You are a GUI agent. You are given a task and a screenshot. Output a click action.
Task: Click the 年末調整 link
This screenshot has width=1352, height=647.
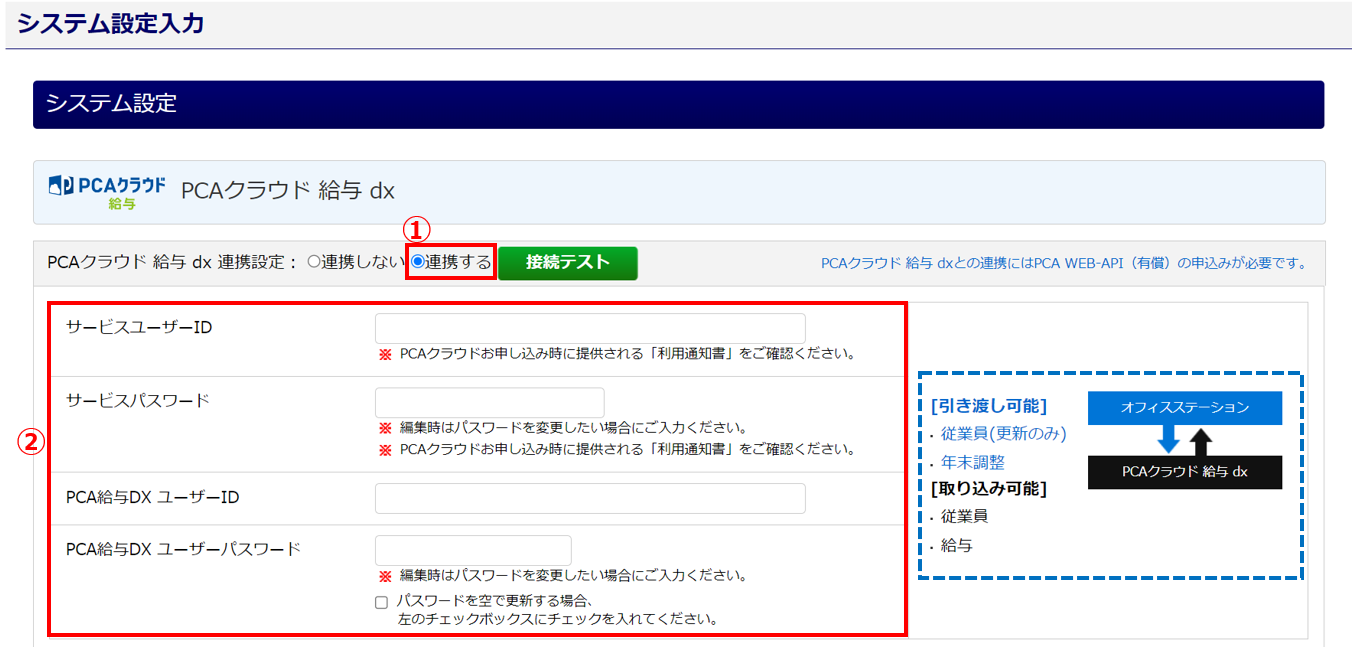(x=973, y=462)
